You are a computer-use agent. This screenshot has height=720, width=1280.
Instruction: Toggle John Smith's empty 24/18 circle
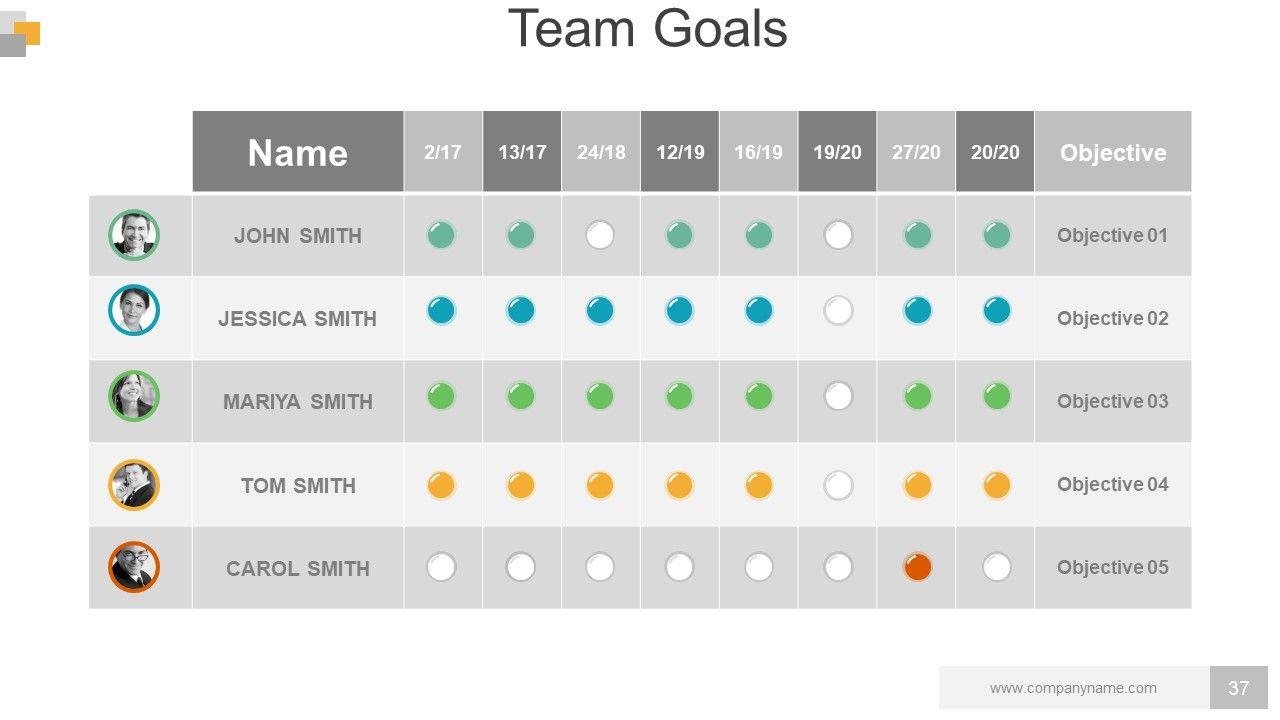click(x=600, y=235)
